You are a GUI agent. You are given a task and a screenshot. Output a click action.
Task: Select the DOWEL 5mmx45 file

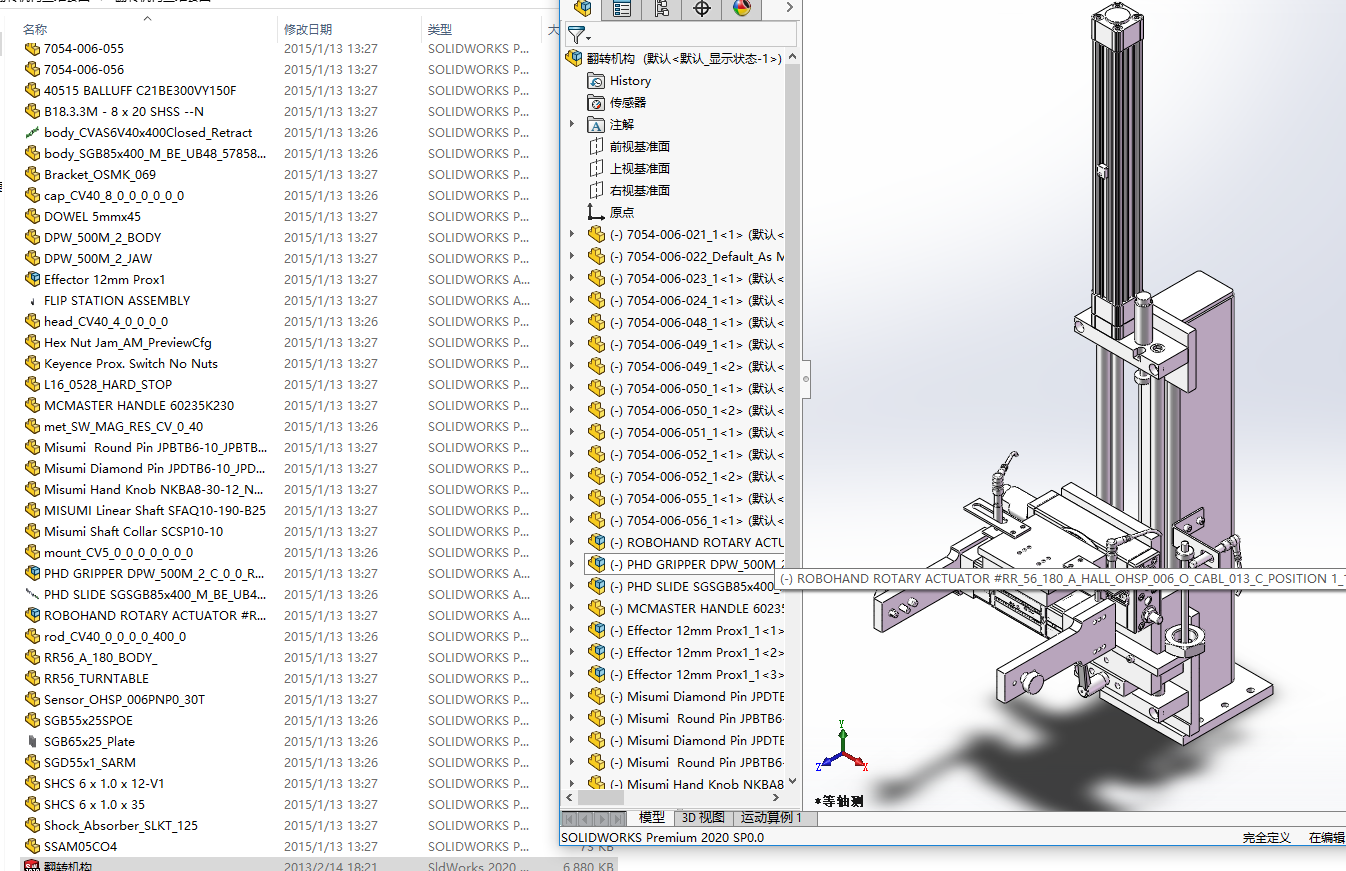(x=92, y=217)
